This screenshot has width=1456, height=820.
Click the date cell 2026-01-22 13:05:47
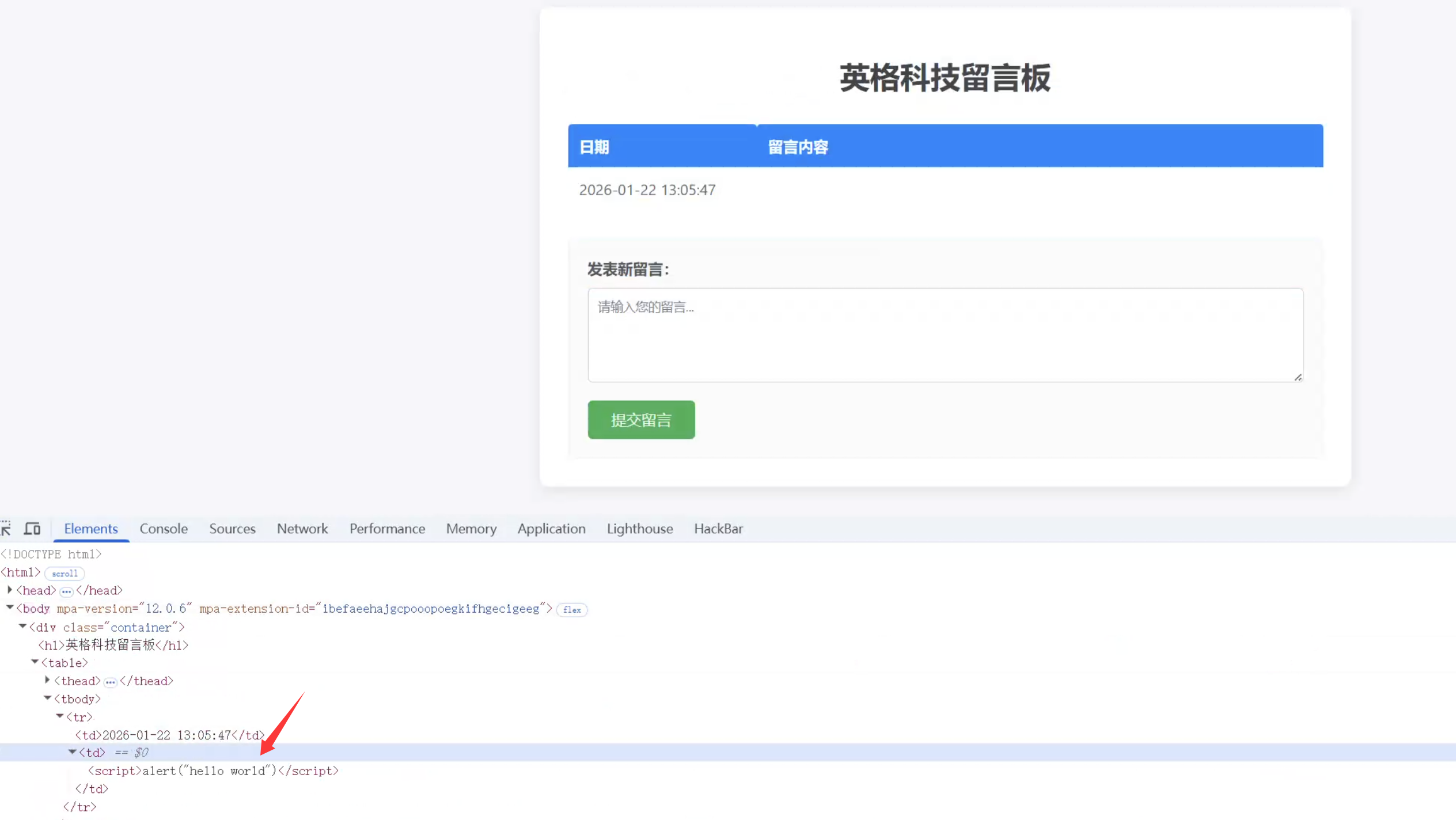click(x=647, y=190)
